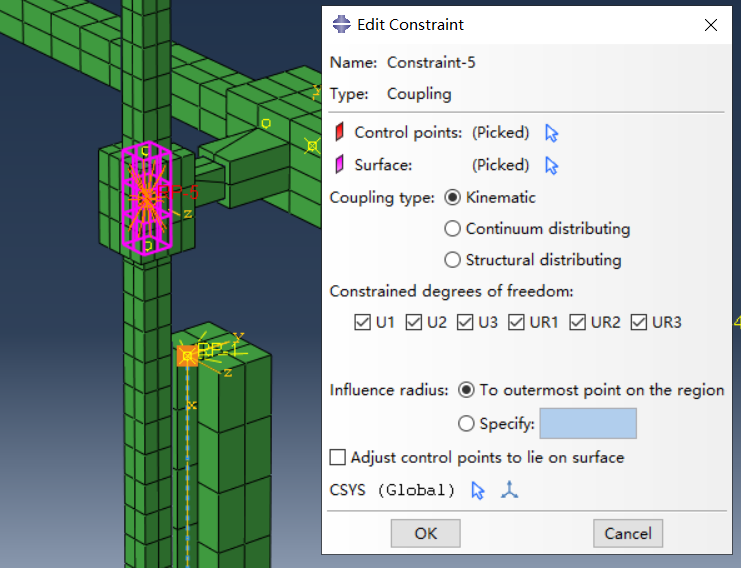Image resolution: width=741 pixels, height=568 pixels.
Task: Click the magenta Surface marker icon
Action: pyautogui.click(x=339, y=165)
